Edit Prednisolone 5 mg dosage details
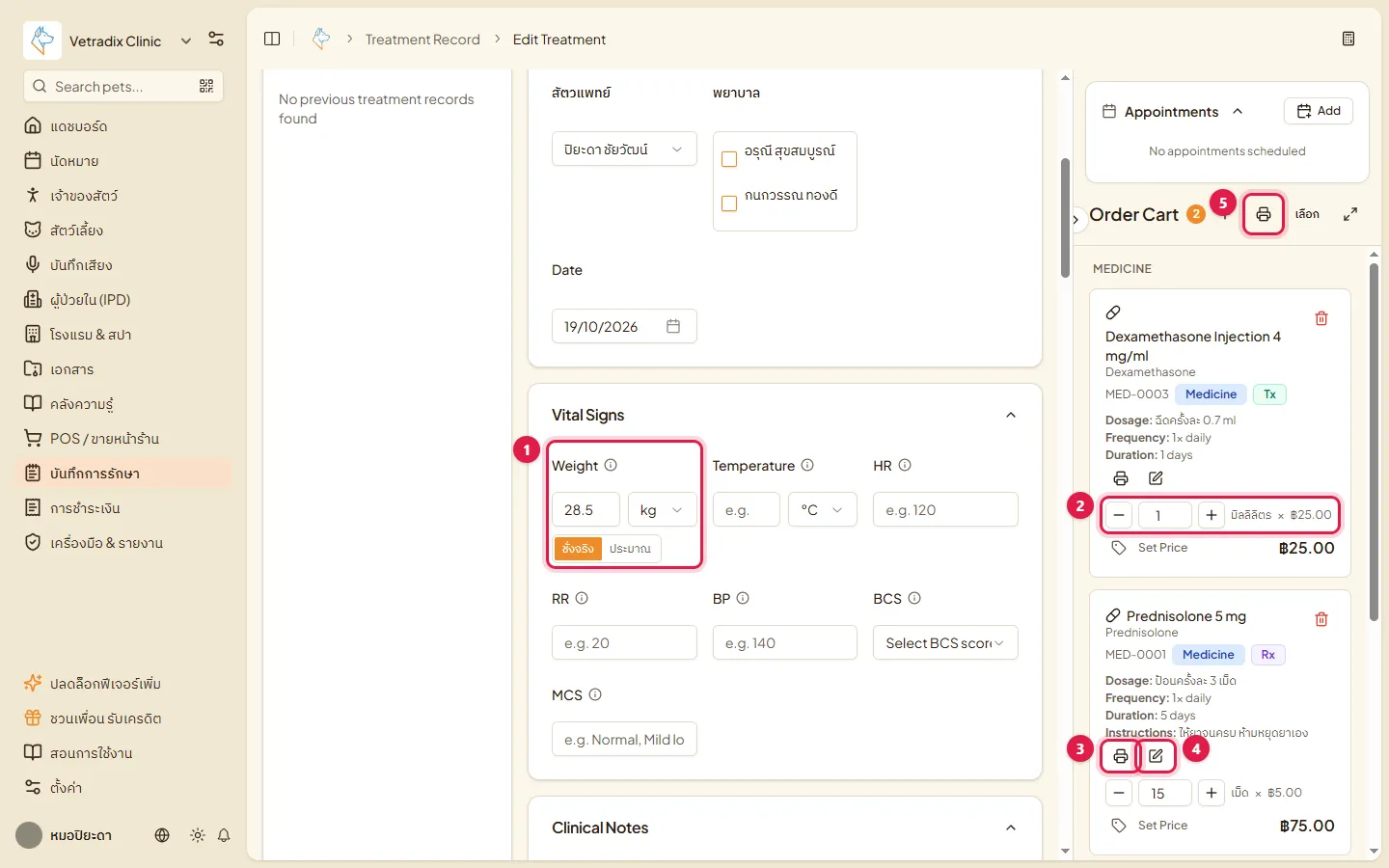 1156,756
